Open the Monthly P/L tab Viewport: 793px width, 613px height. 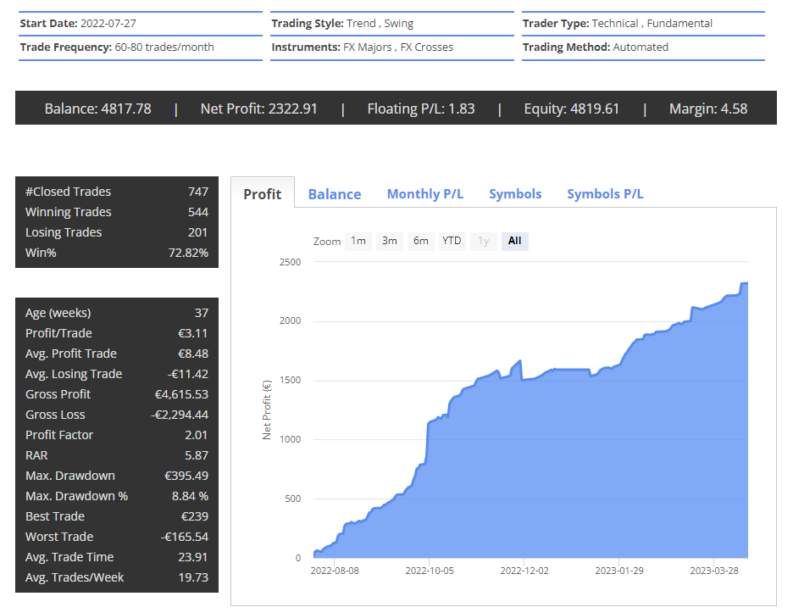(x=425, y=194)
